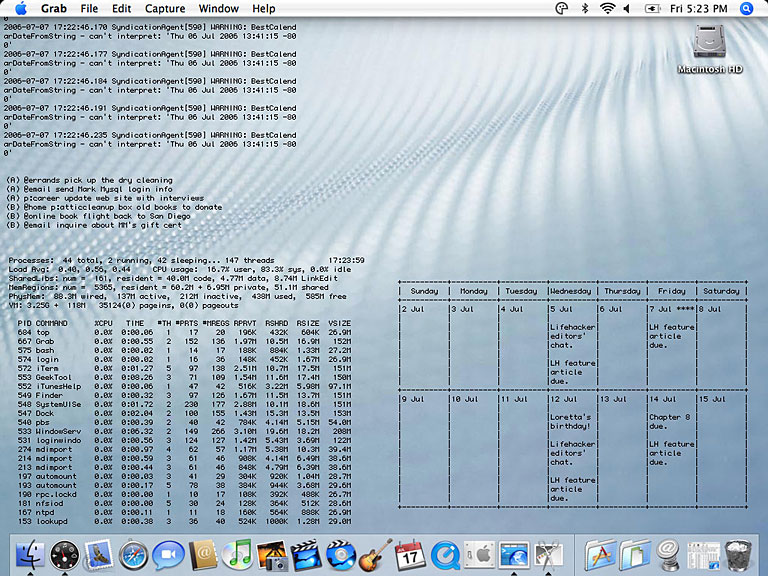Screen dimensions: 768x576
Task: Open the Capture menu
Action: point(165,8)
